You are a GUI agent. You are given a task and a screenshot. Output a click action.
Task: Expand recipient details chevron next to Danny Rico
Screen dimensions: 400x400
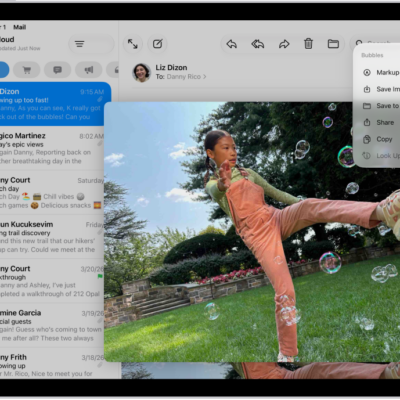pyautogui.click(x=205, y=77)
